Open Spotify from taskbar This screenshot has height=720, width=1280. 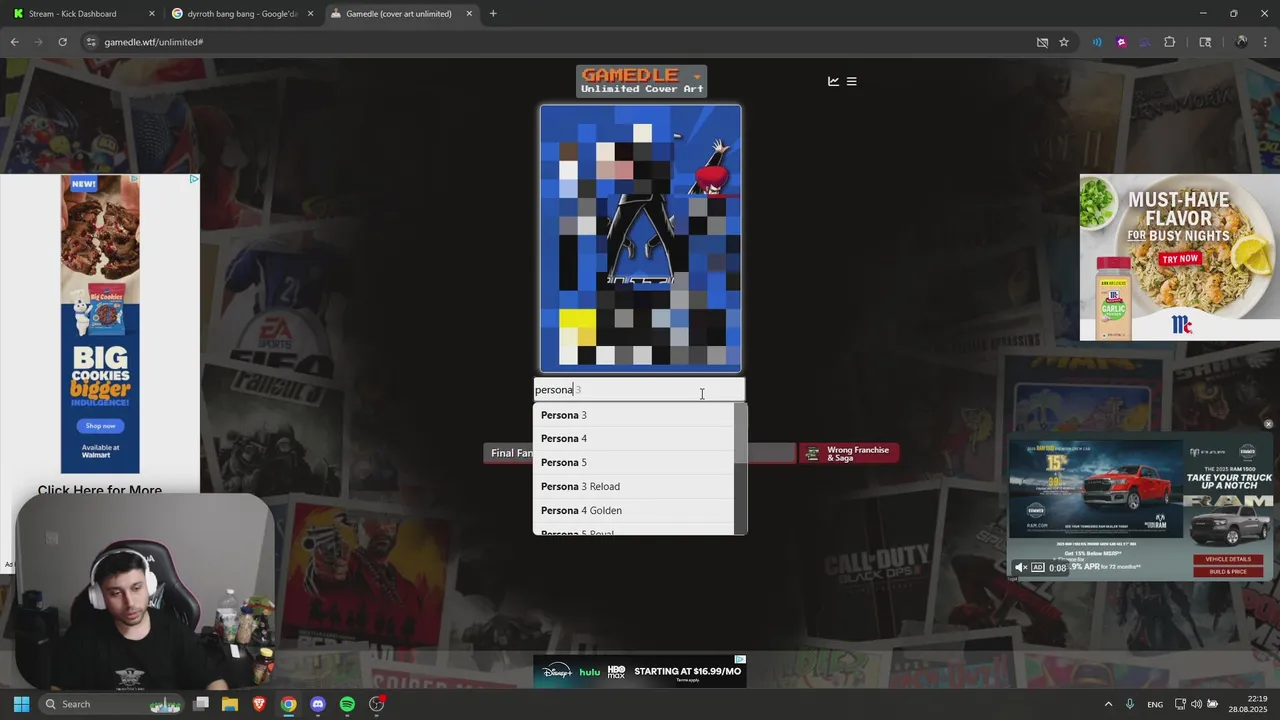pyautogui.click(x=347, y=704)
